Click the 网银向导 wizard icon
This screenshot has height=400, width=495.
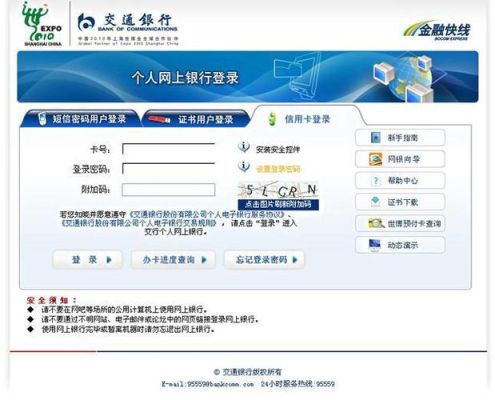click(x=376, y=159)
